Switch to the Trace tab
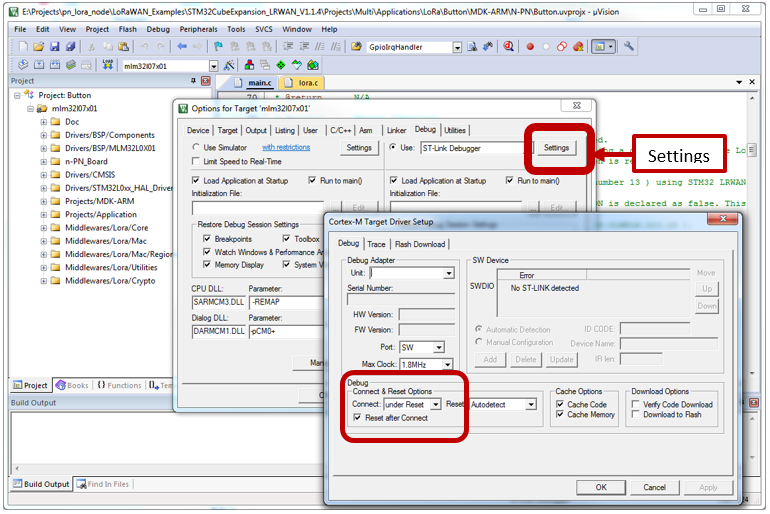 376,244
